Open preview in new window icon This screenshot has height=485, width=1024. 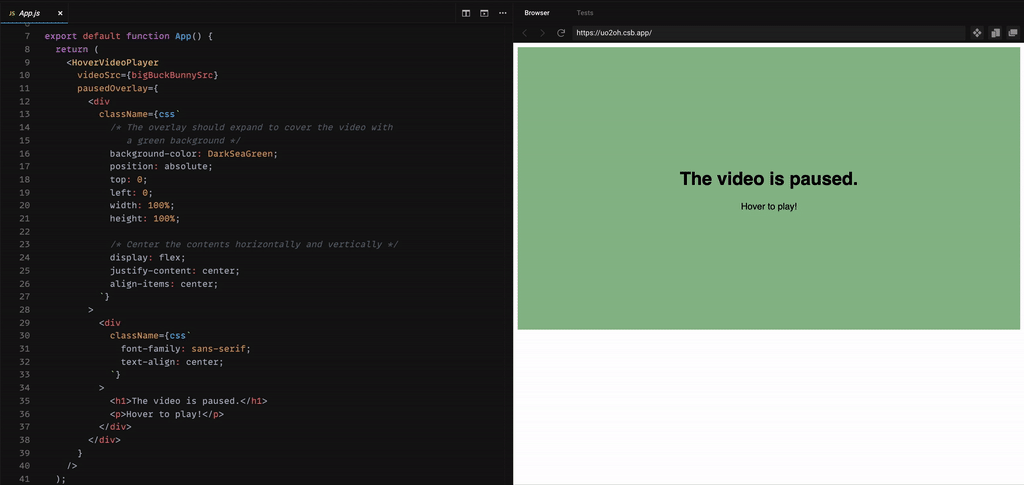coord(1013,33)
